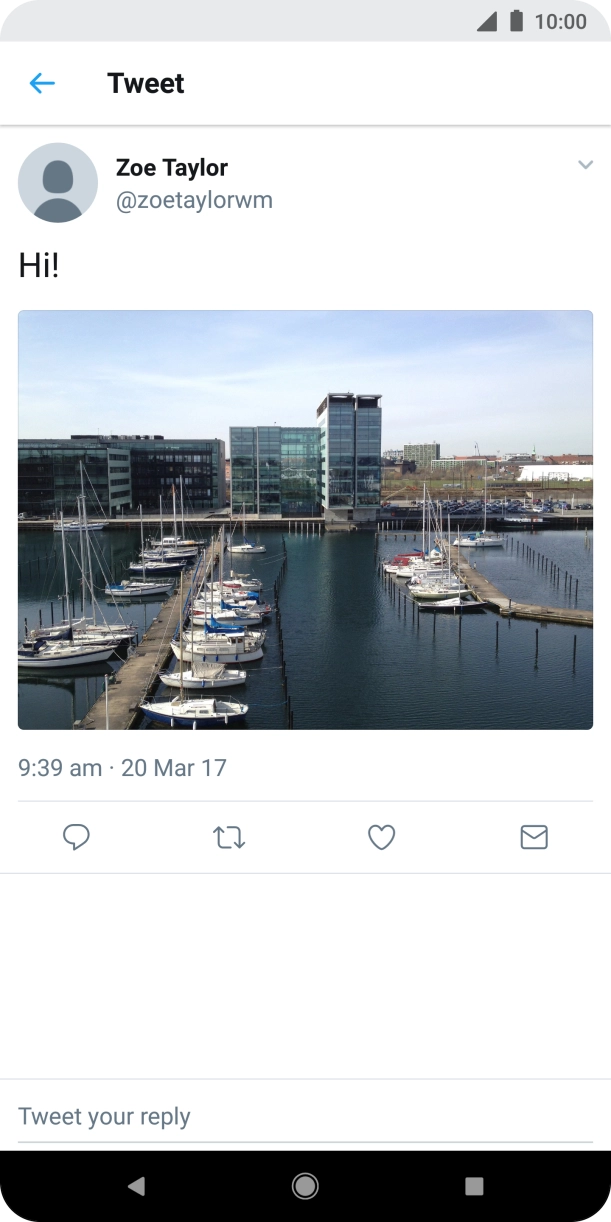Open the marina harbor photo
The width and height of the screenshot is (611, 1222).
tap(305, 520)
